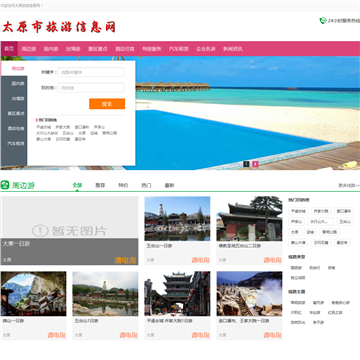Screen dimensions: 360x360
Task: Open 酒店住宿 in the pink navigation bar
Action: pyautogui.click(x=125, y=49)
